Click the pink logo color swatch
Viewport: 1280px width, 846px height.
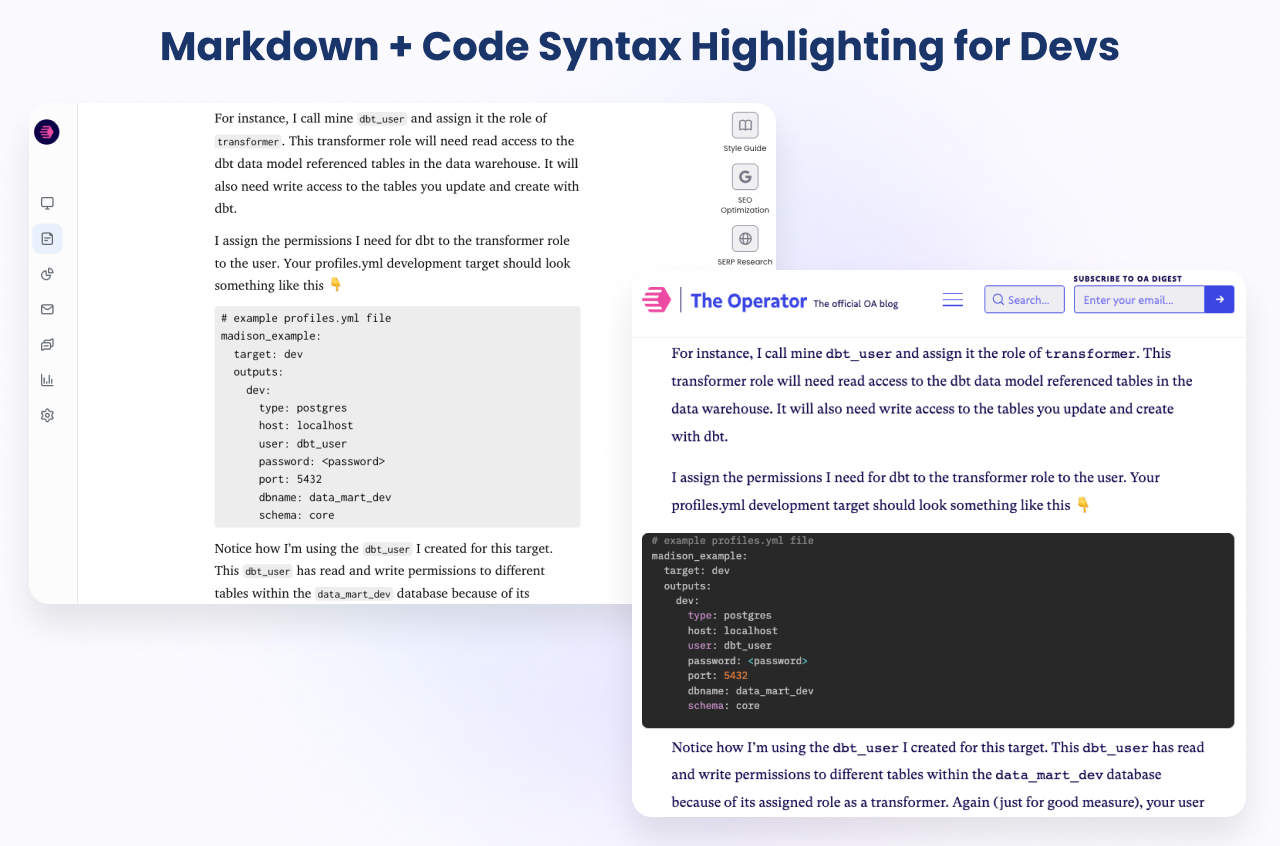(x=656, y=299)
